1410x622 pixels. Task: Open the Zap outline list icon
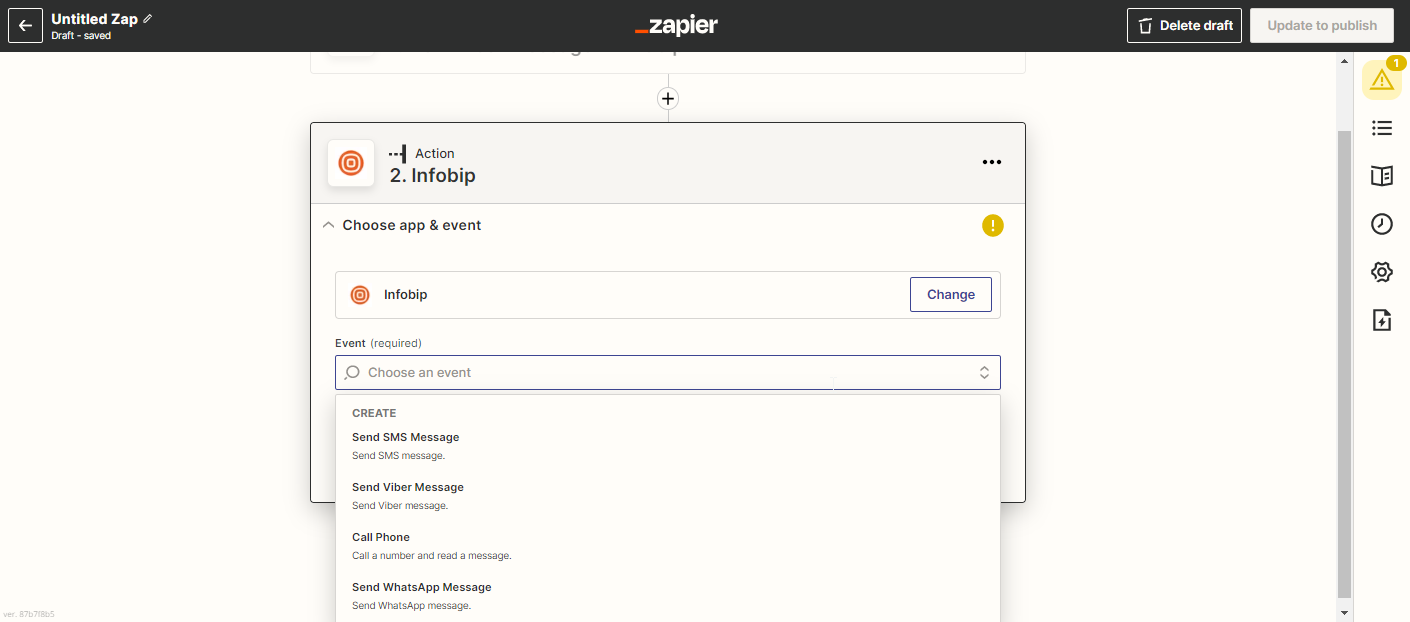tap(1381, 128)
